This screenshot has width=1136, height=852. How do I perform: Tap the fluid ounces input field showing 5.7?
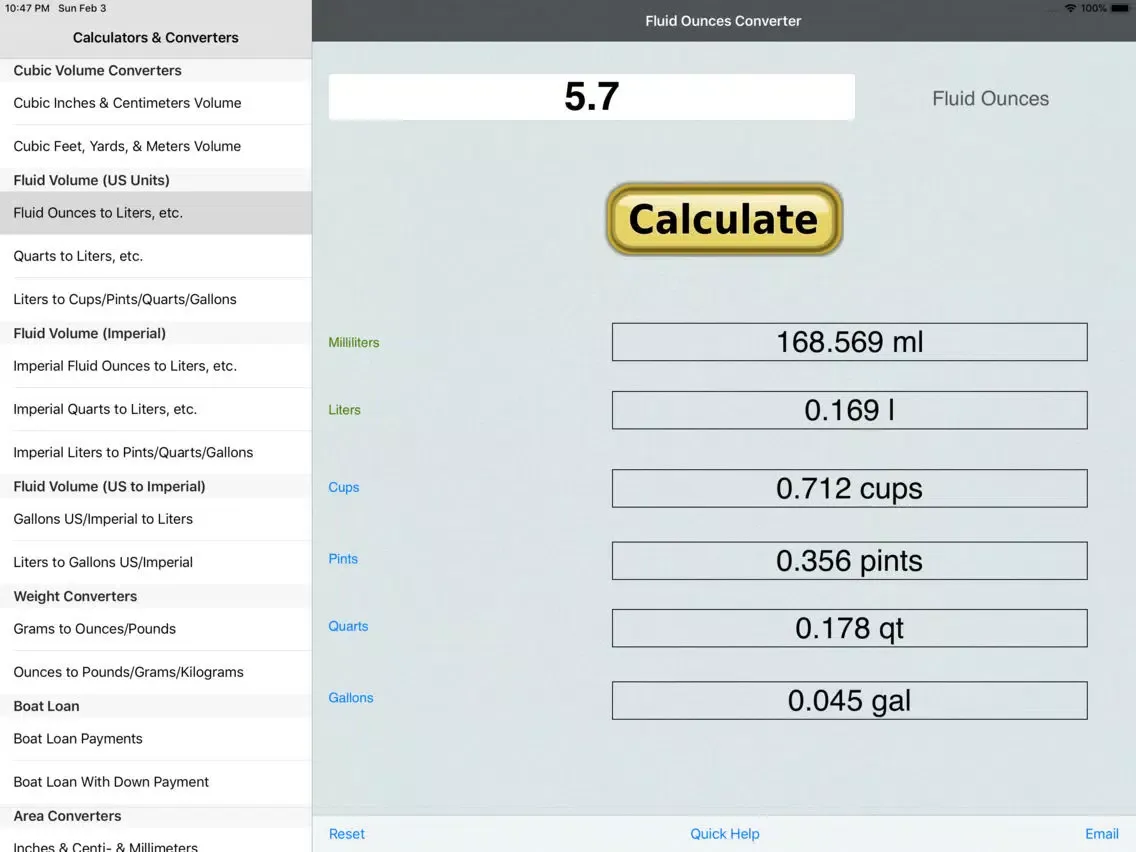591,97
